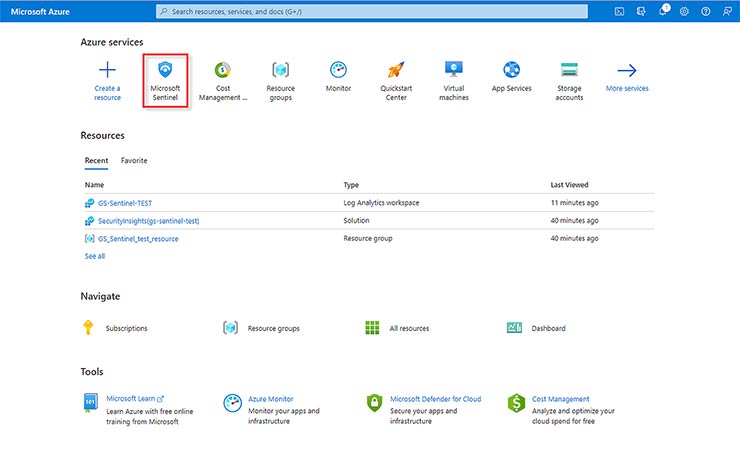This screenshot has width=740, height=462.
Task: Open Storage accounts service
Action: [569, 71]
